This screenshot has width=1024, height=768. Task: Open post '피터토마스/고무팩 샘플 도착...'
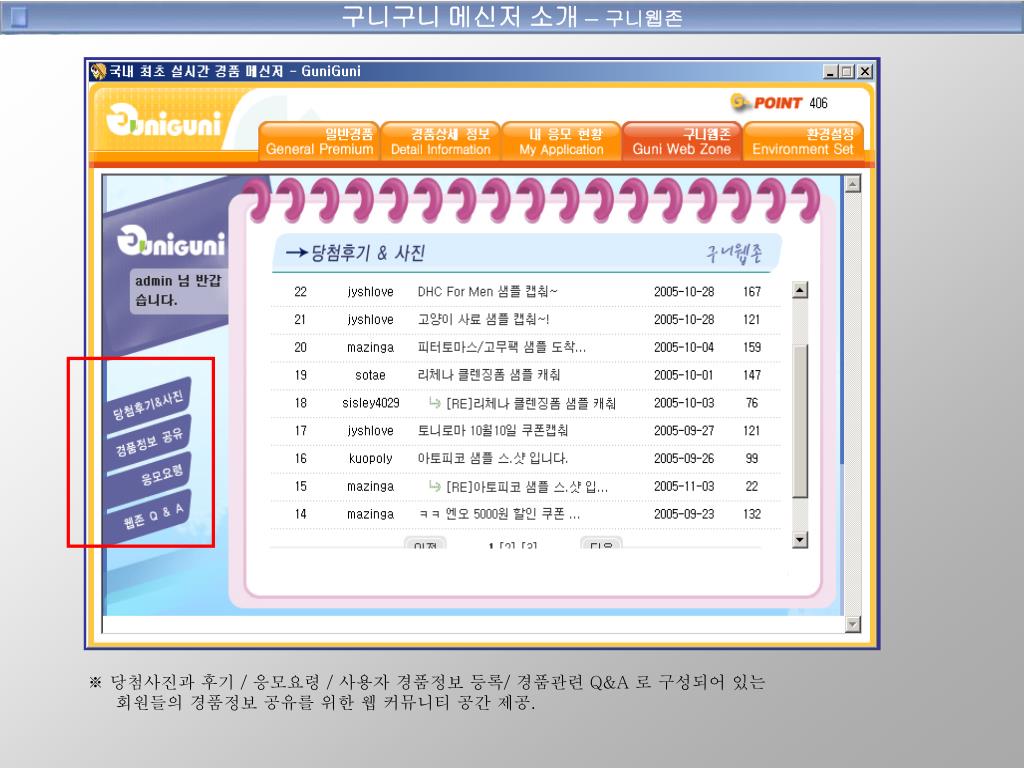click(502, 347)
